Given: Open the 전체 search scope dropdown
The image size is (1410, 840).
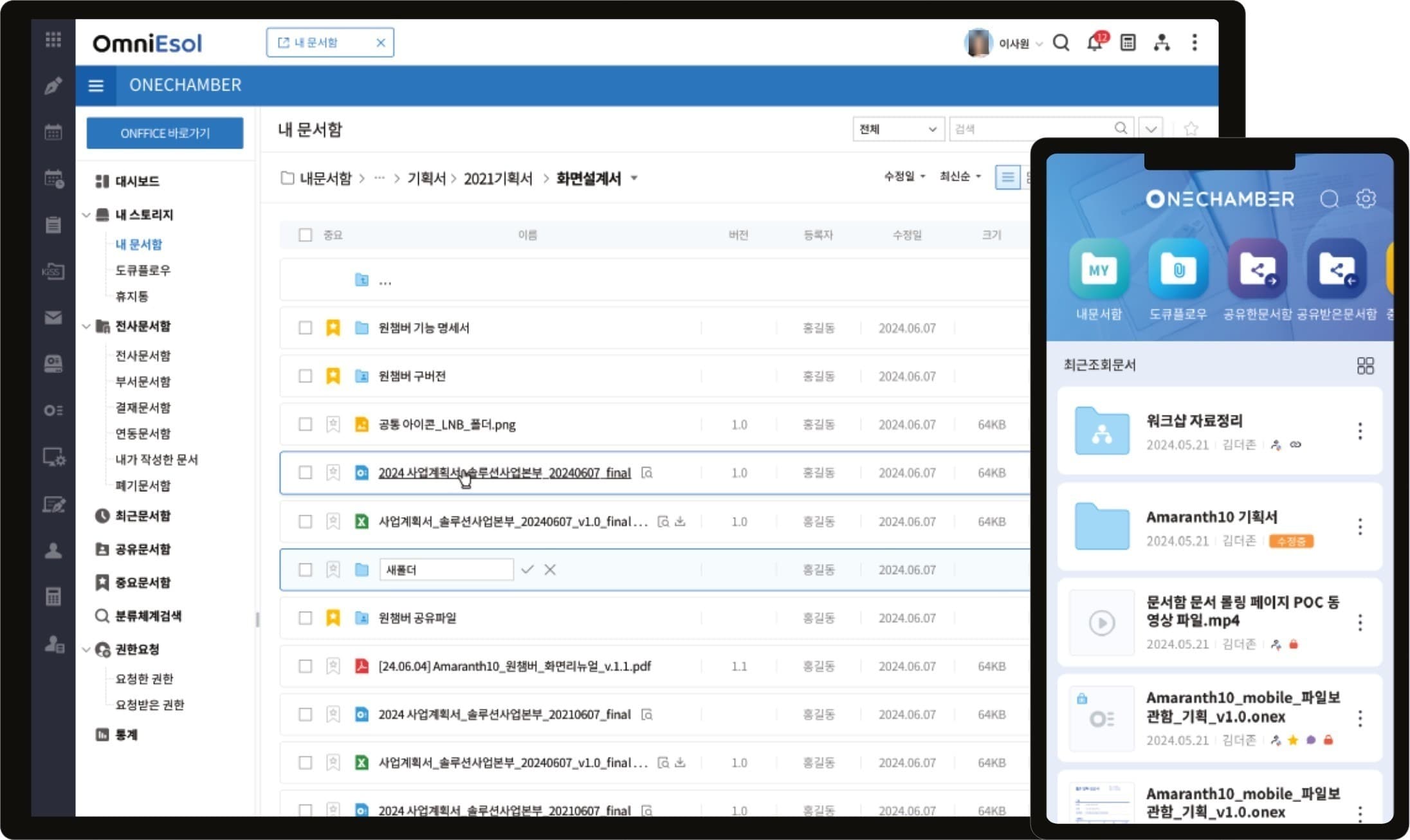Looking at the screenshot, I should coord(898,129).
